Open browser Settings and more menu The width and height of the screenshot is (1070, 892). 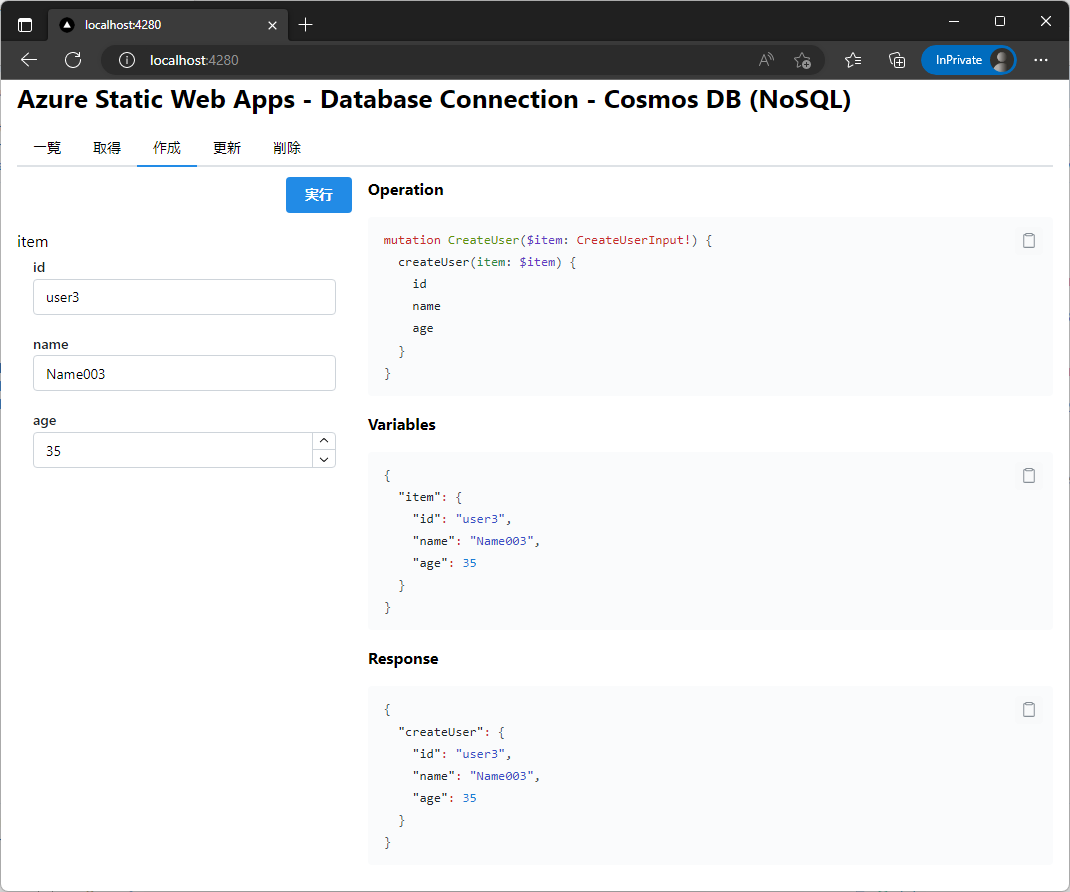click(x=1041, y=60)
